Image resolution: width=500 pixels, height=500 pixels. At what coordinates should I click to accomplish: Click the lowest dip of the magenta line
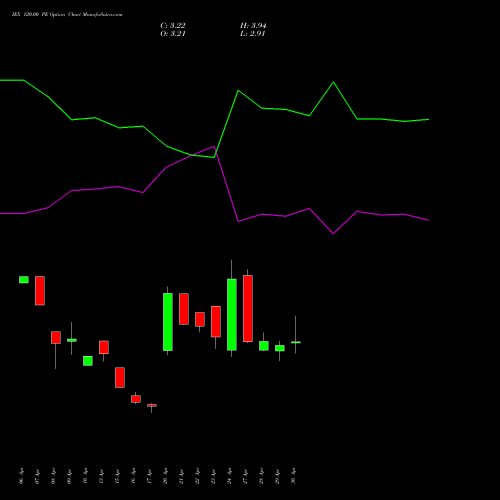tap(333, 234)
